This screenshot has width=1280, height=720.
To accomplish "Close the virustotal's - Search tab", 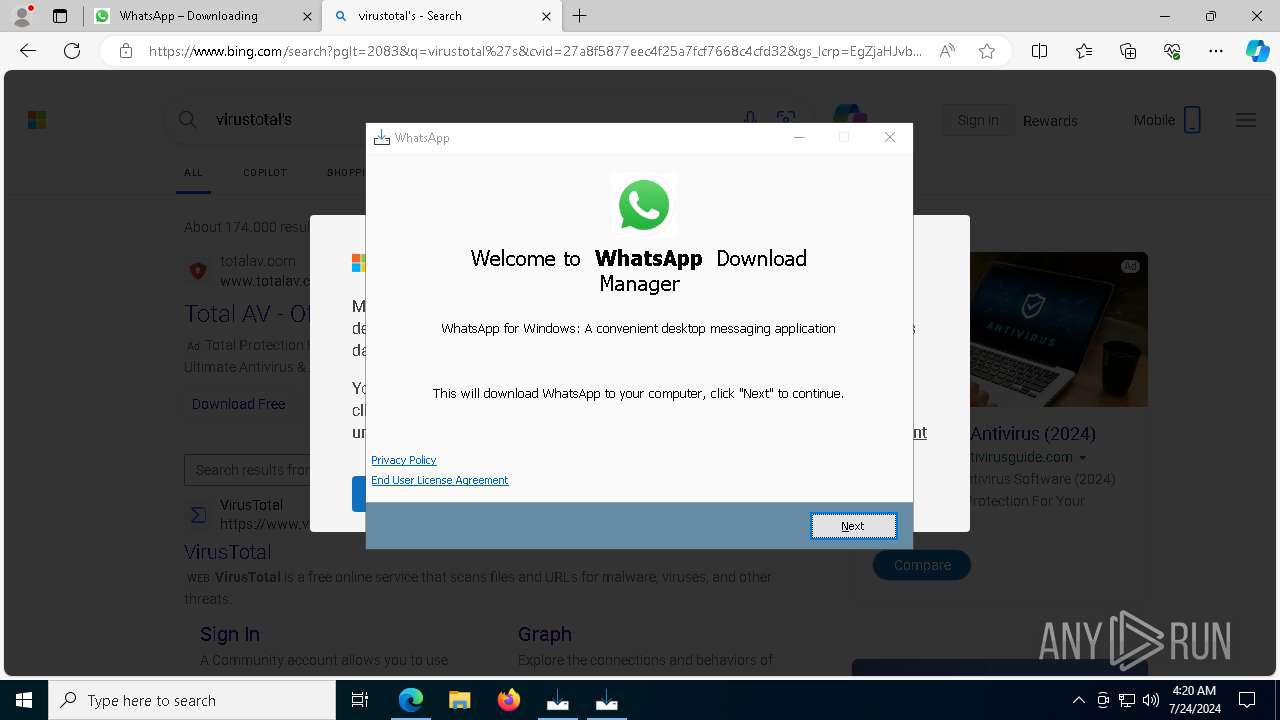I will coord(546,16).
